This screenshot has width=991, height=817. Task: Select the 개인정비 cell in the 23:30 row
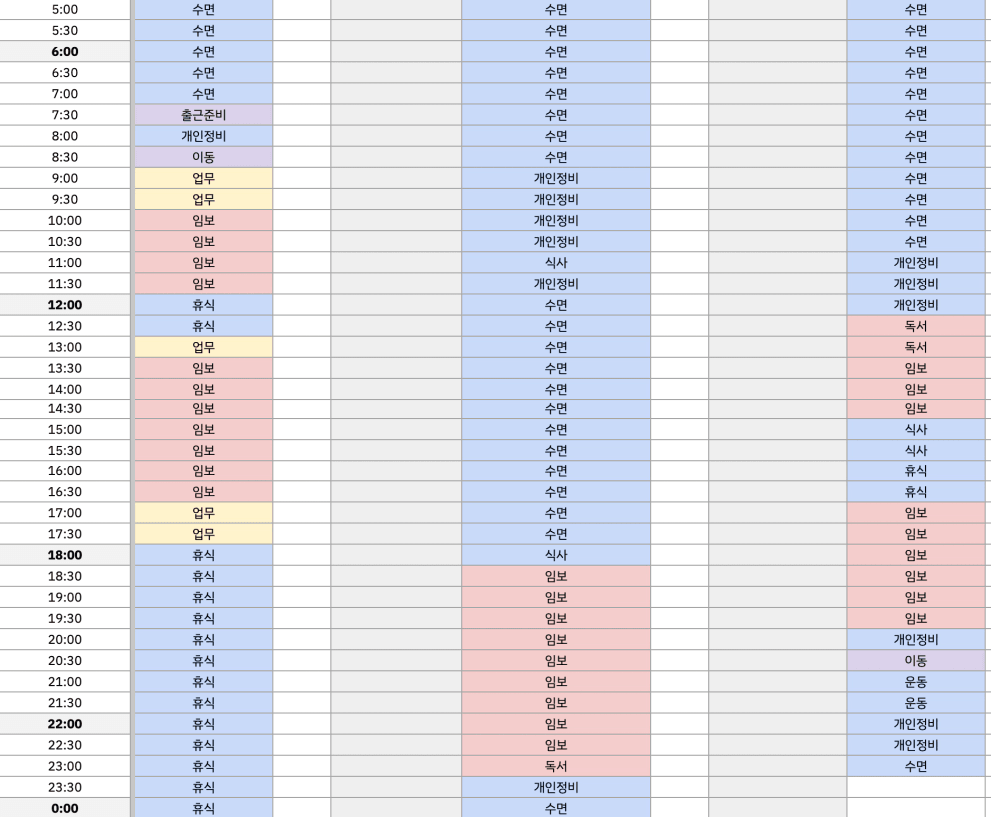[x=556, y=787]
